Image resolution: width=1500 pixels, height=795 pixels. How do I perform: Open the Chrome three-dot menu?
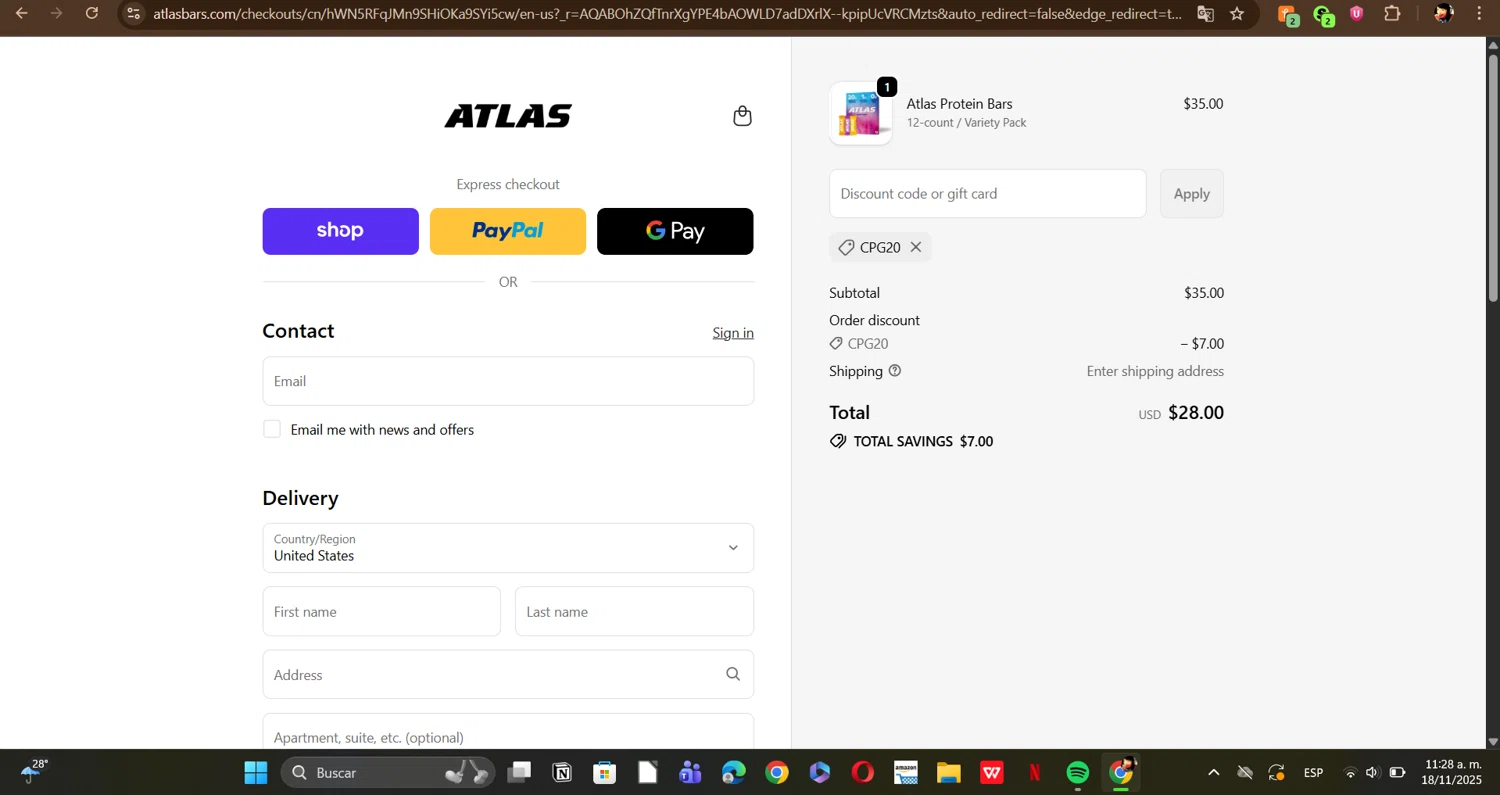(1479, 14)
